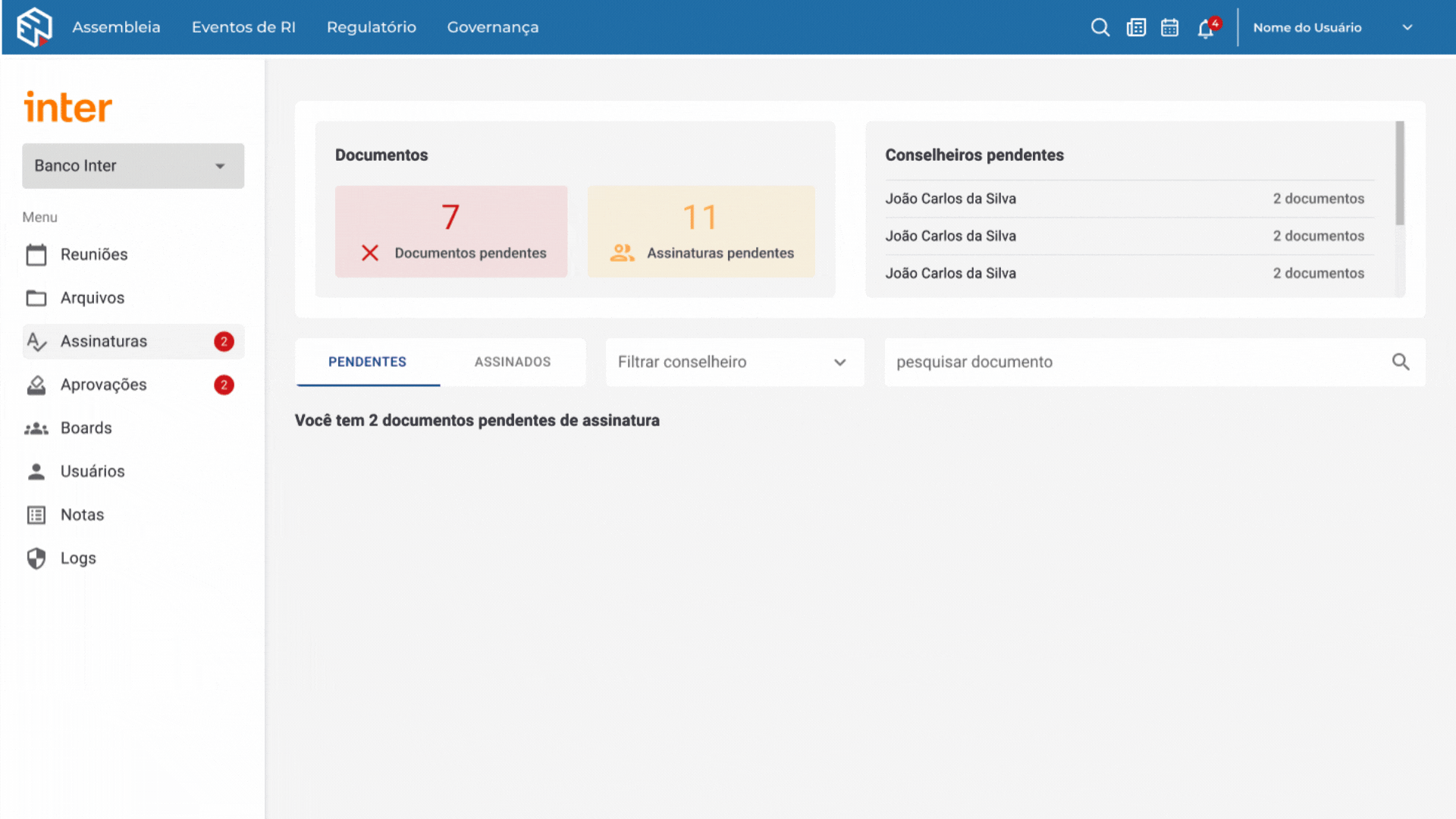Open the search icon in top bar
This screenshot has width=1456, height=819.
[1100, 27]
